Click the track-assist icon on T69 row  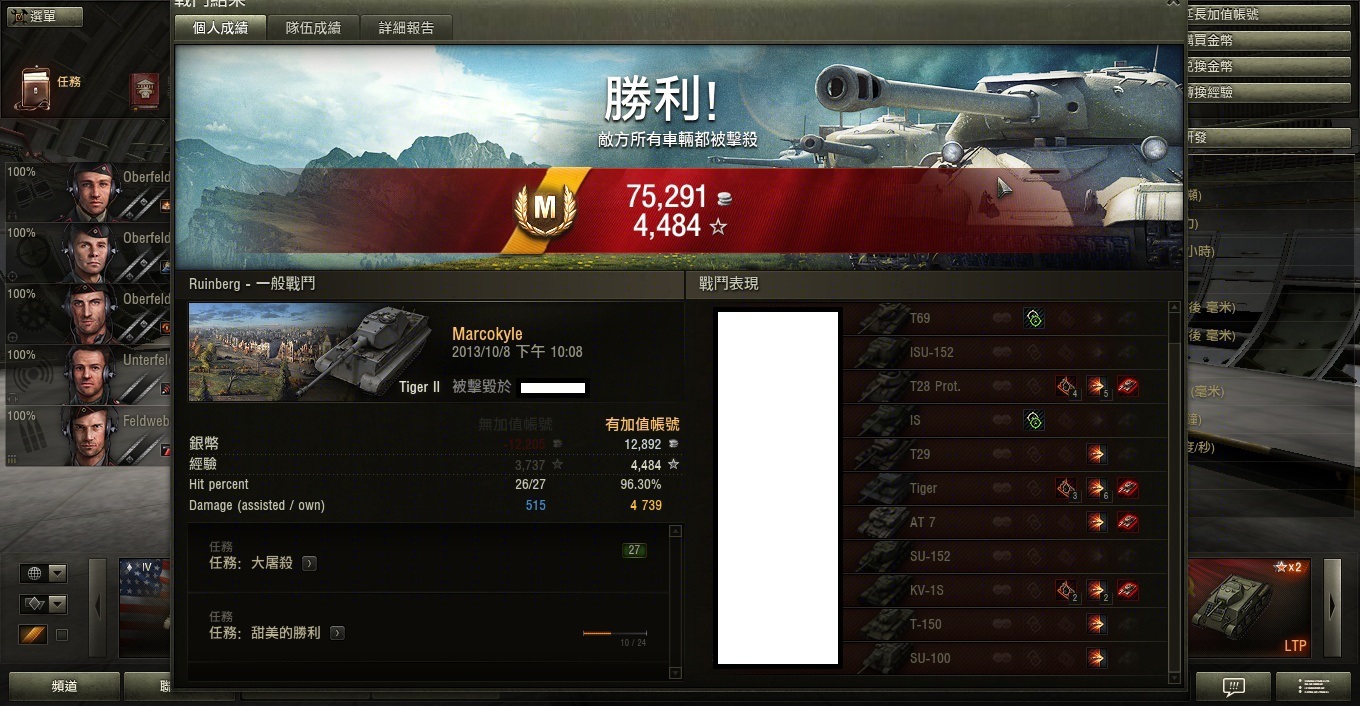pos(1034,318)
